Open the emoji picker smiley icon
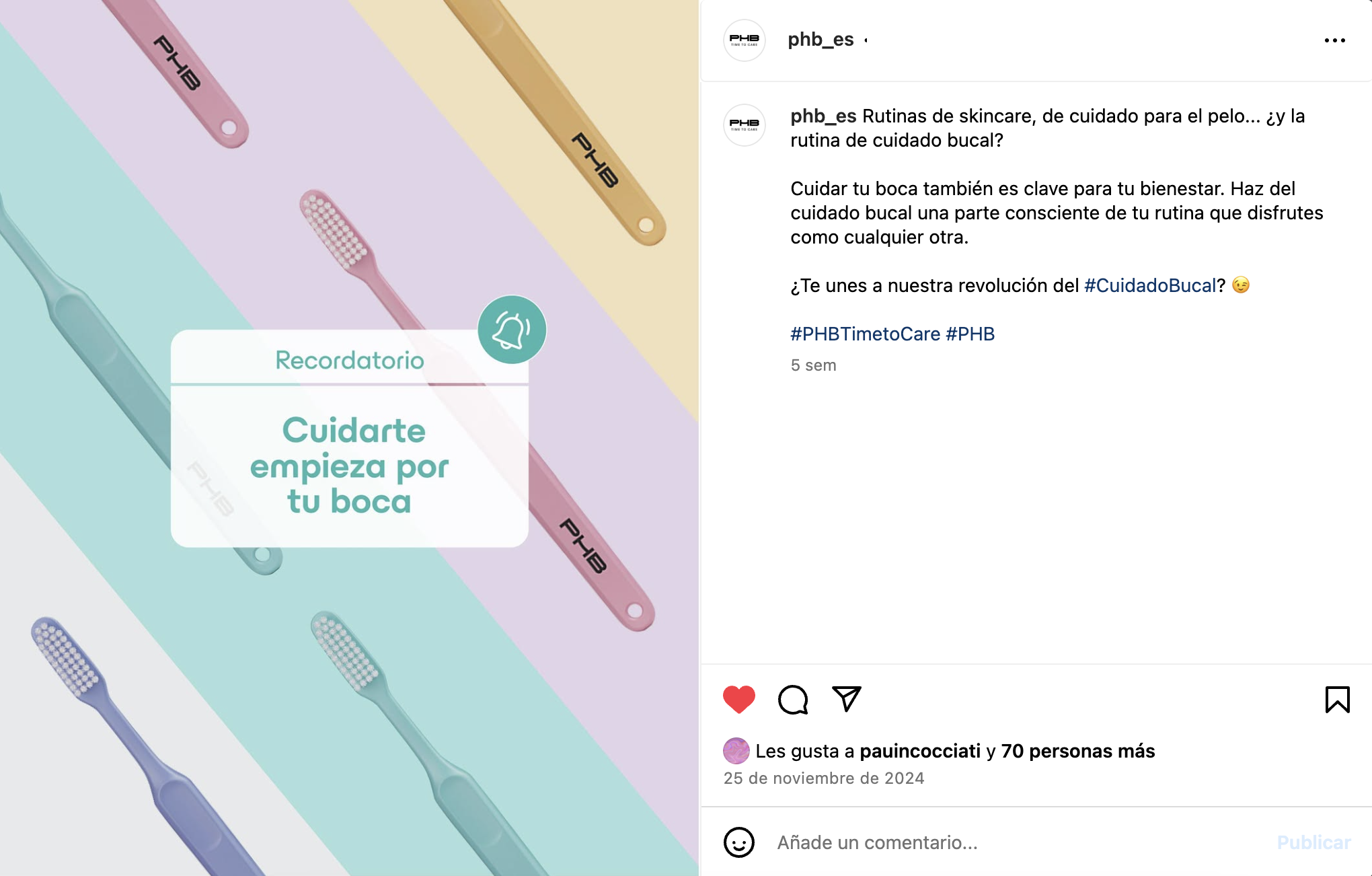This screenshot has width=1372, height=876. [x=739, y=842]
